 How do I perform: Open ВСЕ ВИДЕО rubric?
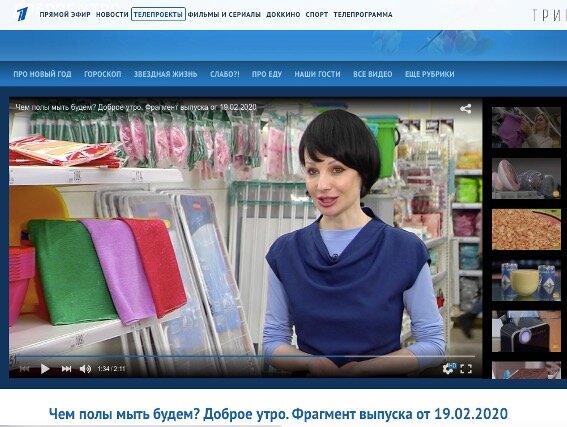373,74
